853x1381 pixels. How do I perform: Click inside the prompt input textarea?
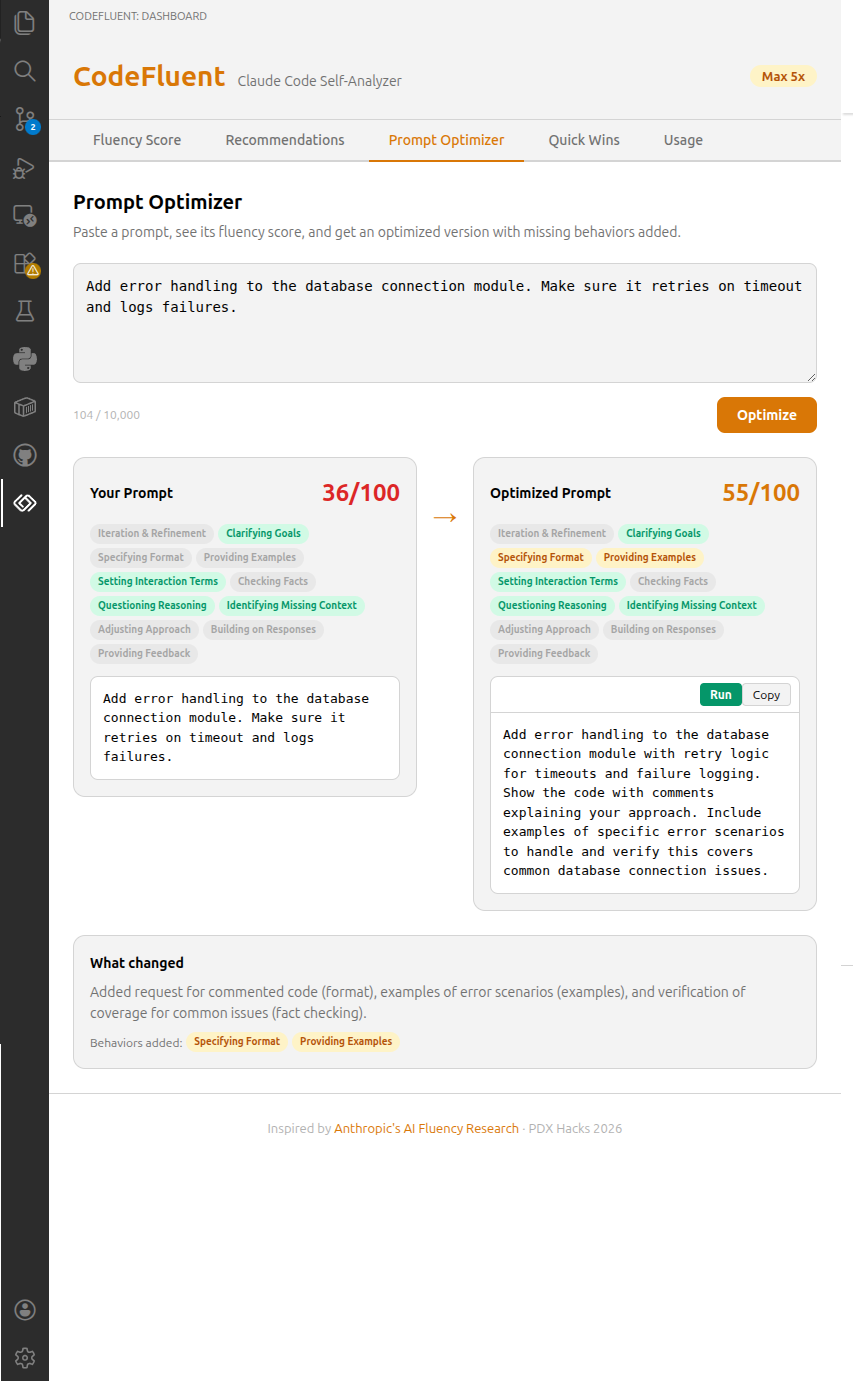445,323
